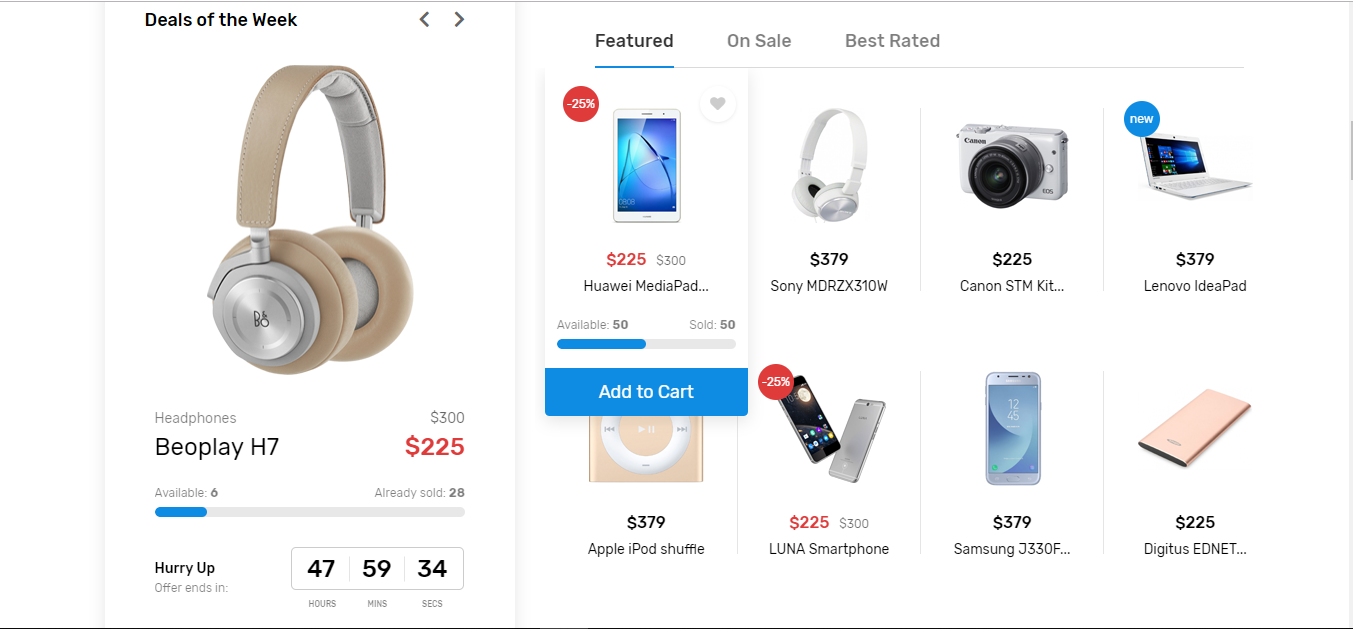
Task: Click Add to Cart for Huawei MediaPad
Action: (x=646, y=391)
